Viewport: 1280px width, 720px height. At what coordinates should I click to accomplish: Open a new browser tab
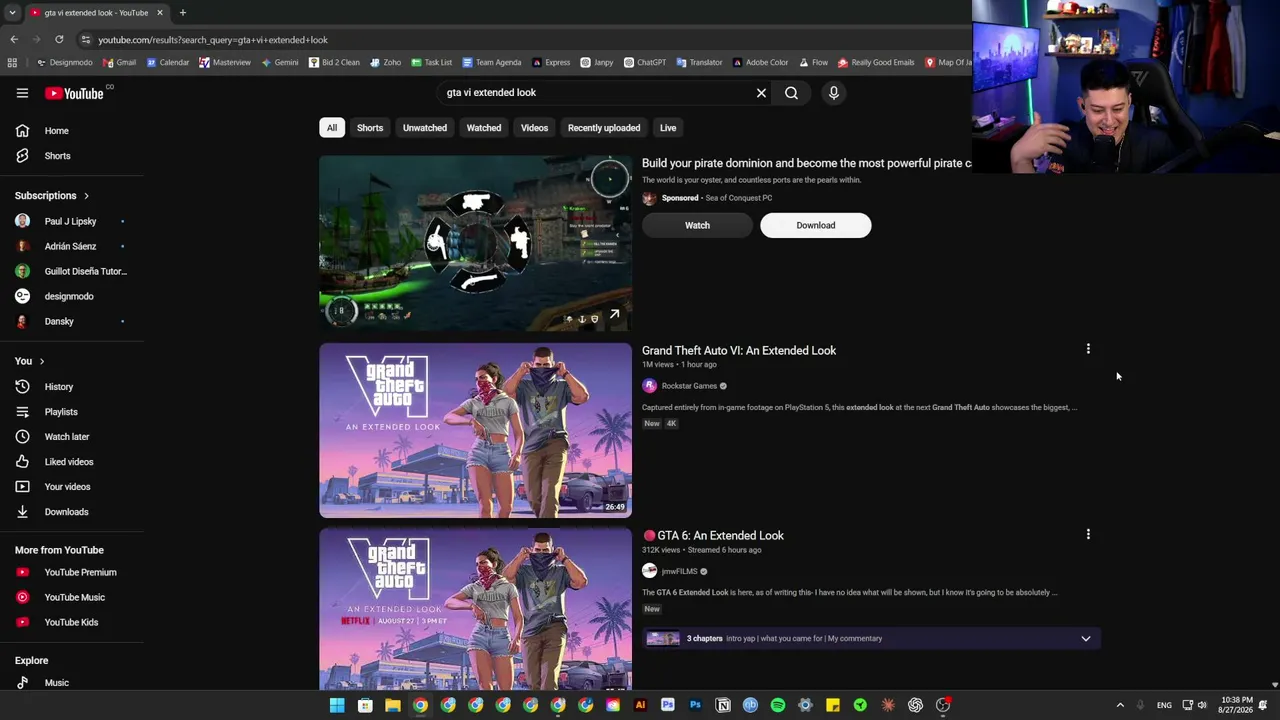coord(182,13)
